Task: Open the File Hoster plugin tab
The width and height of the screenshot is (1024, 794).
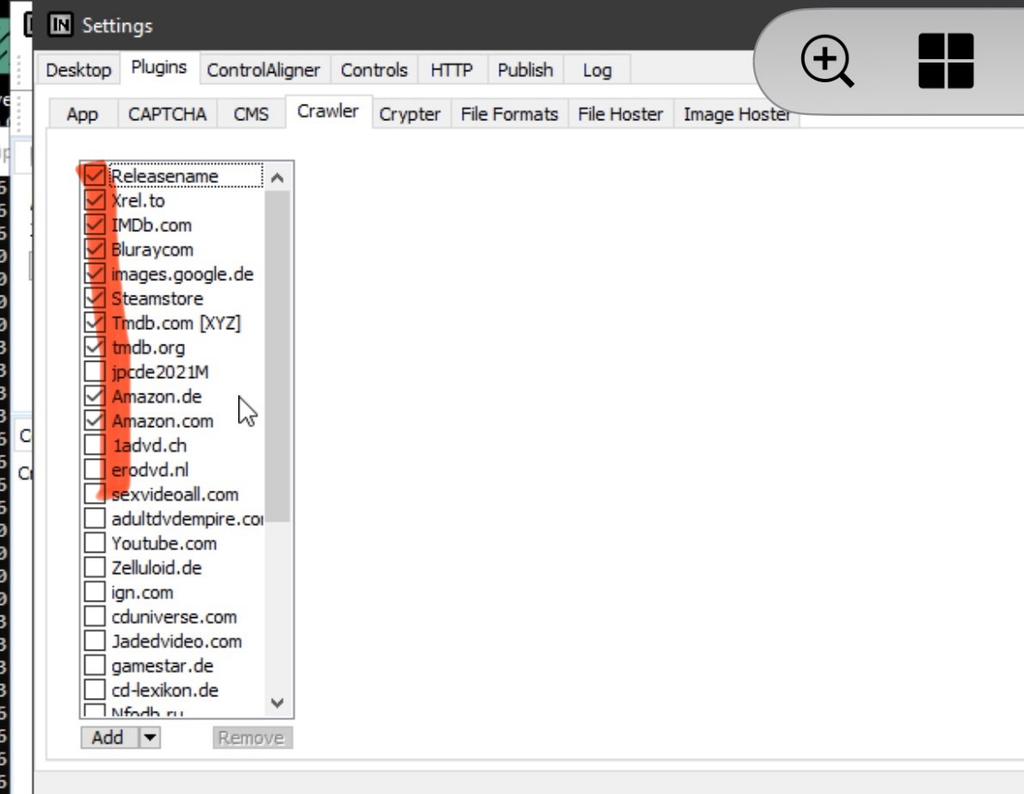Action: [620, 114]
